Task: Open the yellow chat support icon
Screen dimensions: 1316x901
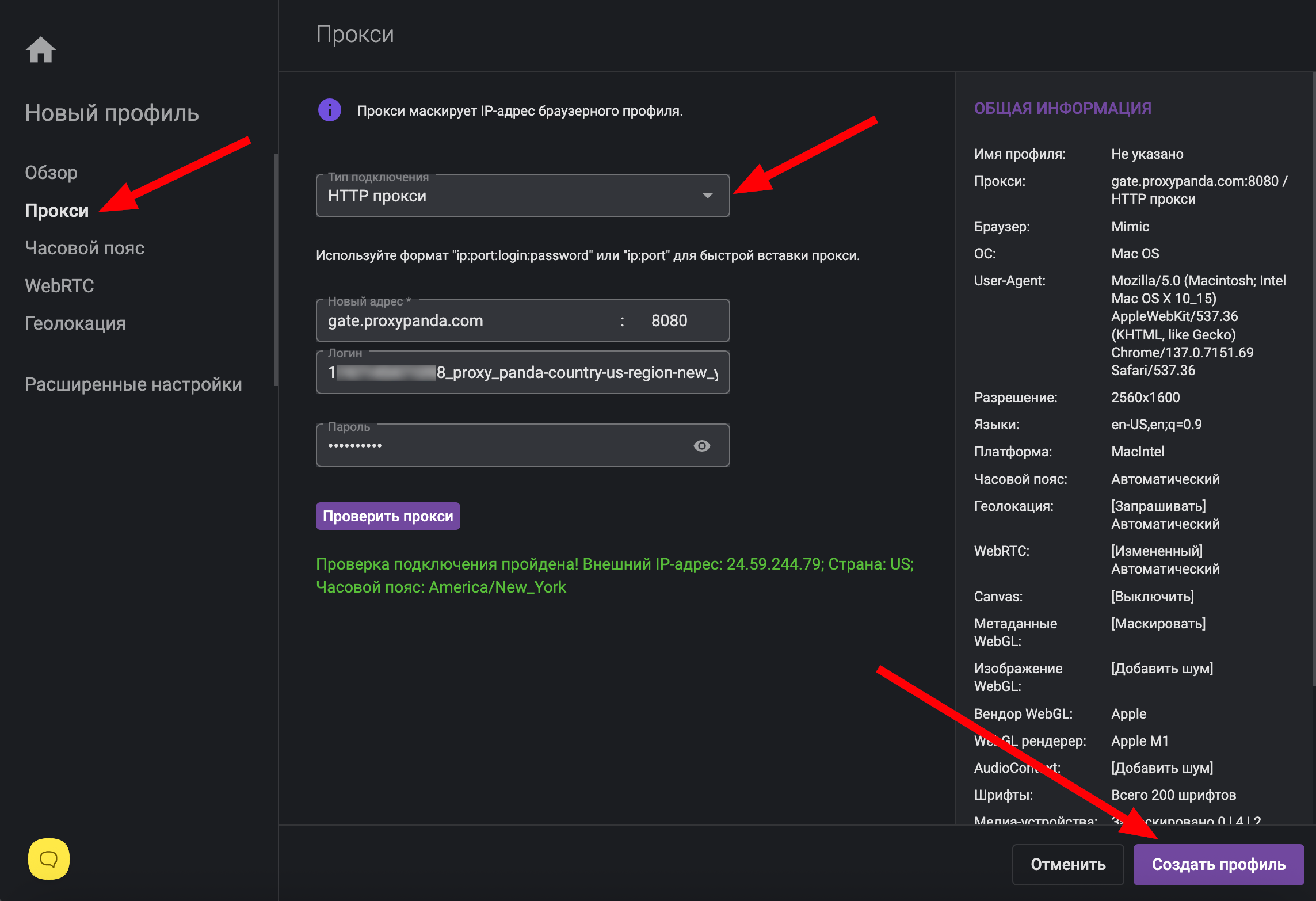Action: pyautogui.click(x=49, y=859)
